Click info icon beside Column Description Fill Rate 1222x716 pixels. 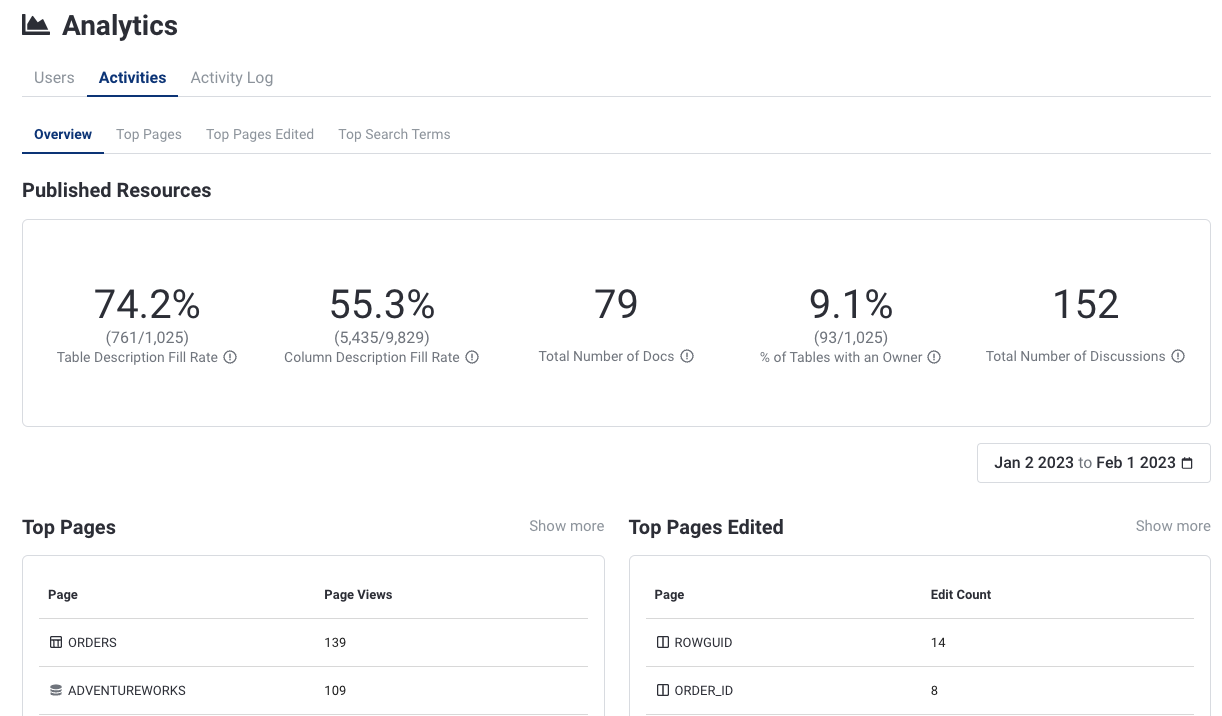[472, 357]
